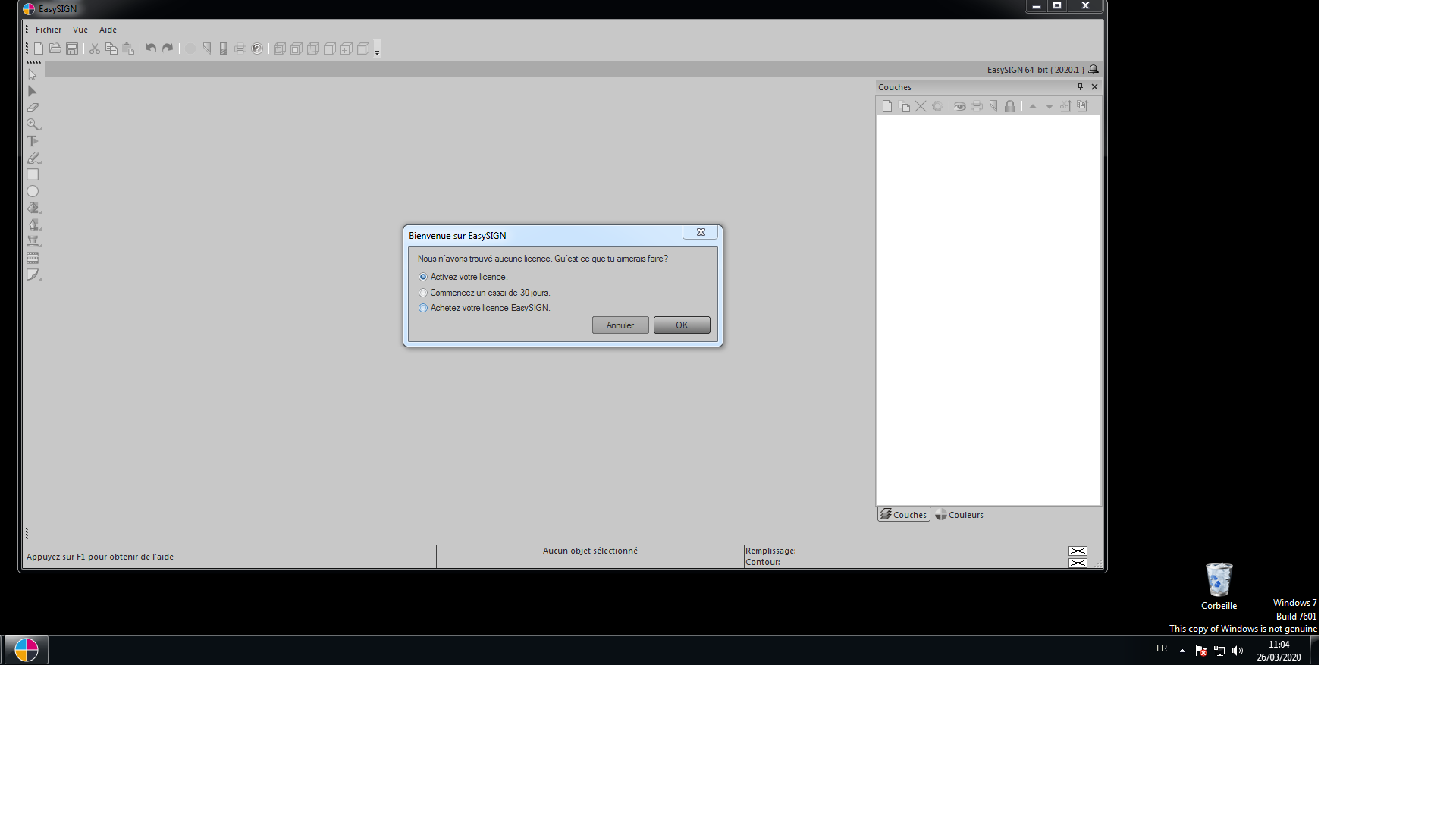This screenshot has height=819, width=1456.
Task: Click the first 3D cube view icon
Action: point(280,49)
